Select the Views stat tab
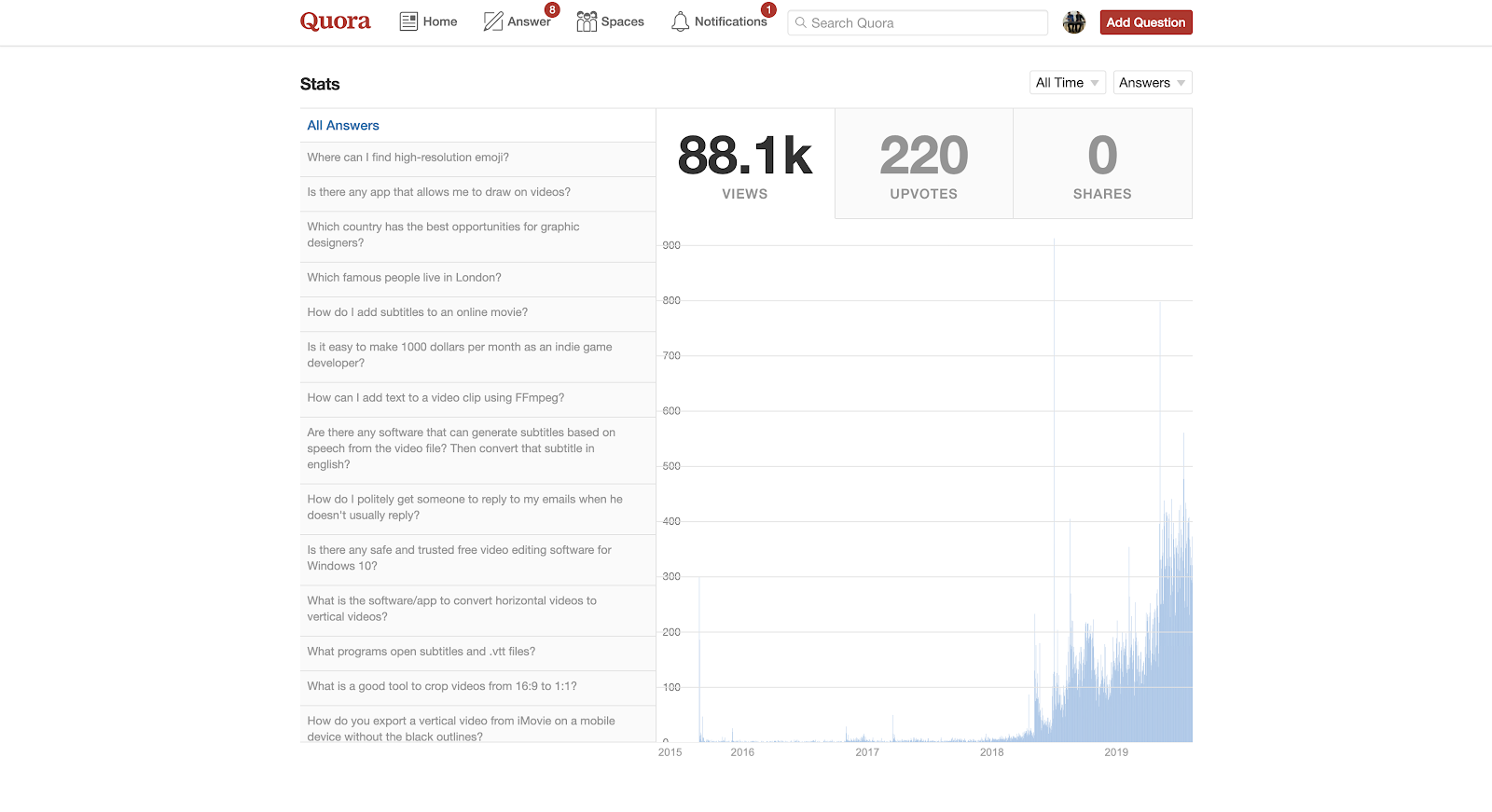The height and width of the screenshot is (812, 1492). tap(745, 164)
